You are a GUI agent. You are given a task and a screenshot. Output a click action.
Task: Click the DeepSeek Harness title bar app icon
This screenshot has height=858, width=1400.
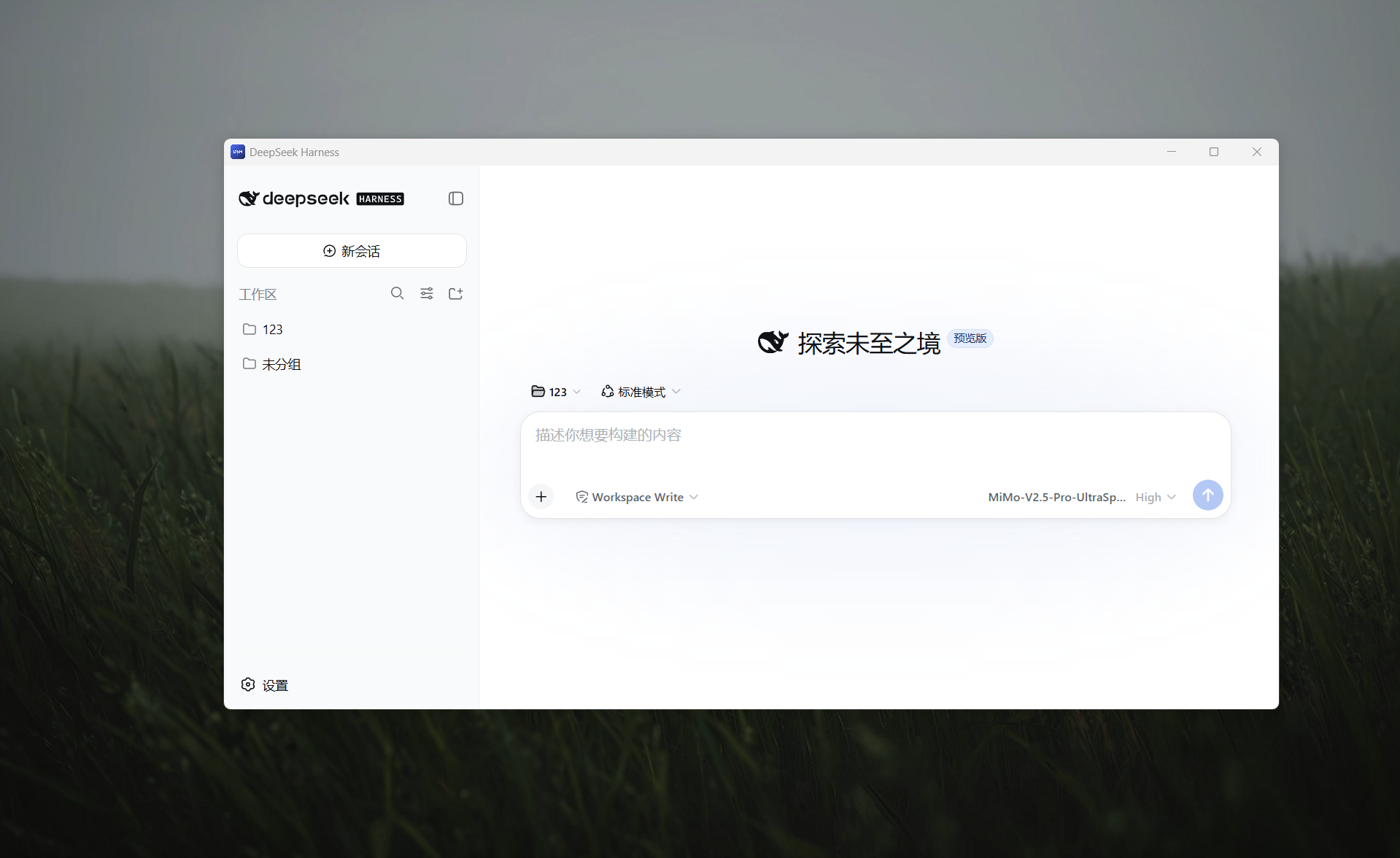click(x=238, y=152)
